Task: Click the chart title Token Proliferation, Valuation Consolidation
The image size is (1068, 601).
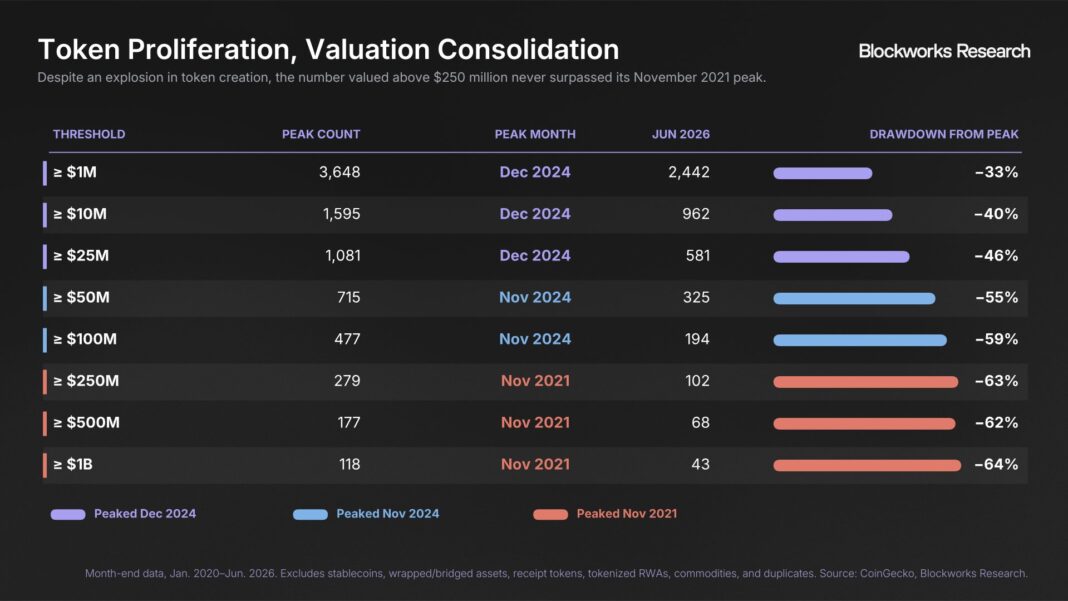Action: coord(328,50)
